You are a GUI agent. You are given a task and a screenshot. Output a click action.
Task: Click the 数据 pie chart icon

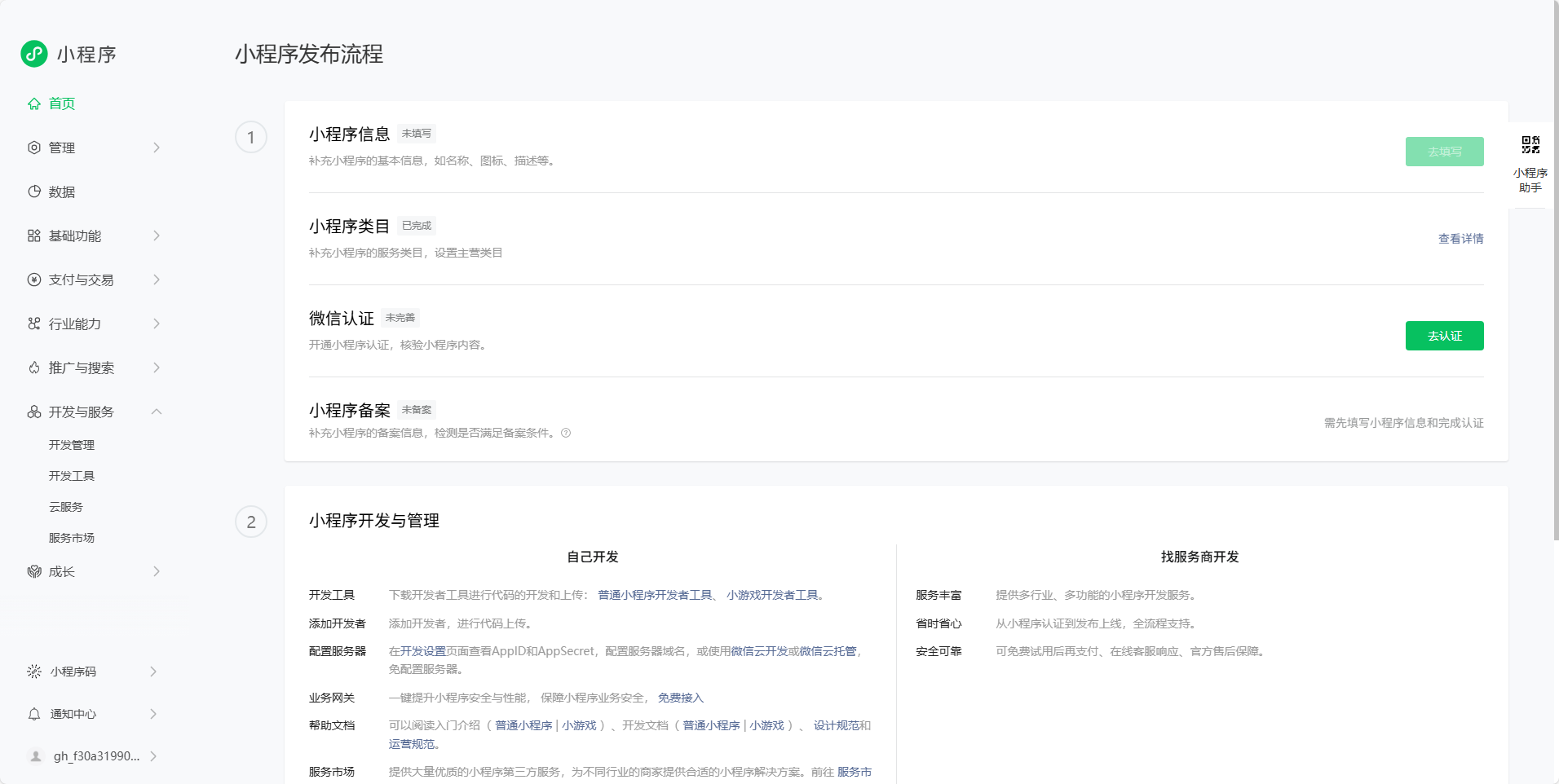pos(34,192)
